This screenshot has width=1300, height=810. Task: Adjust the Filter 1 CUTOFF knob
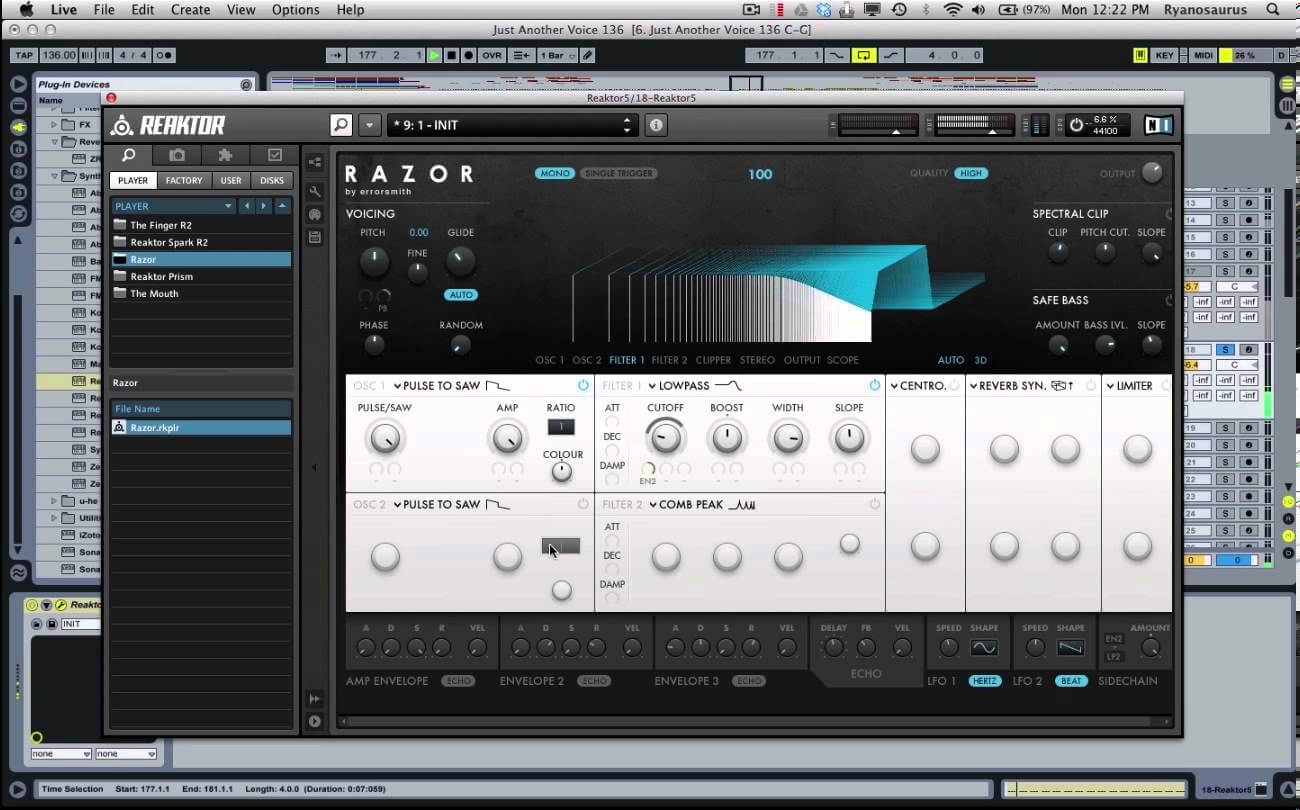click(x=665, y=437)
